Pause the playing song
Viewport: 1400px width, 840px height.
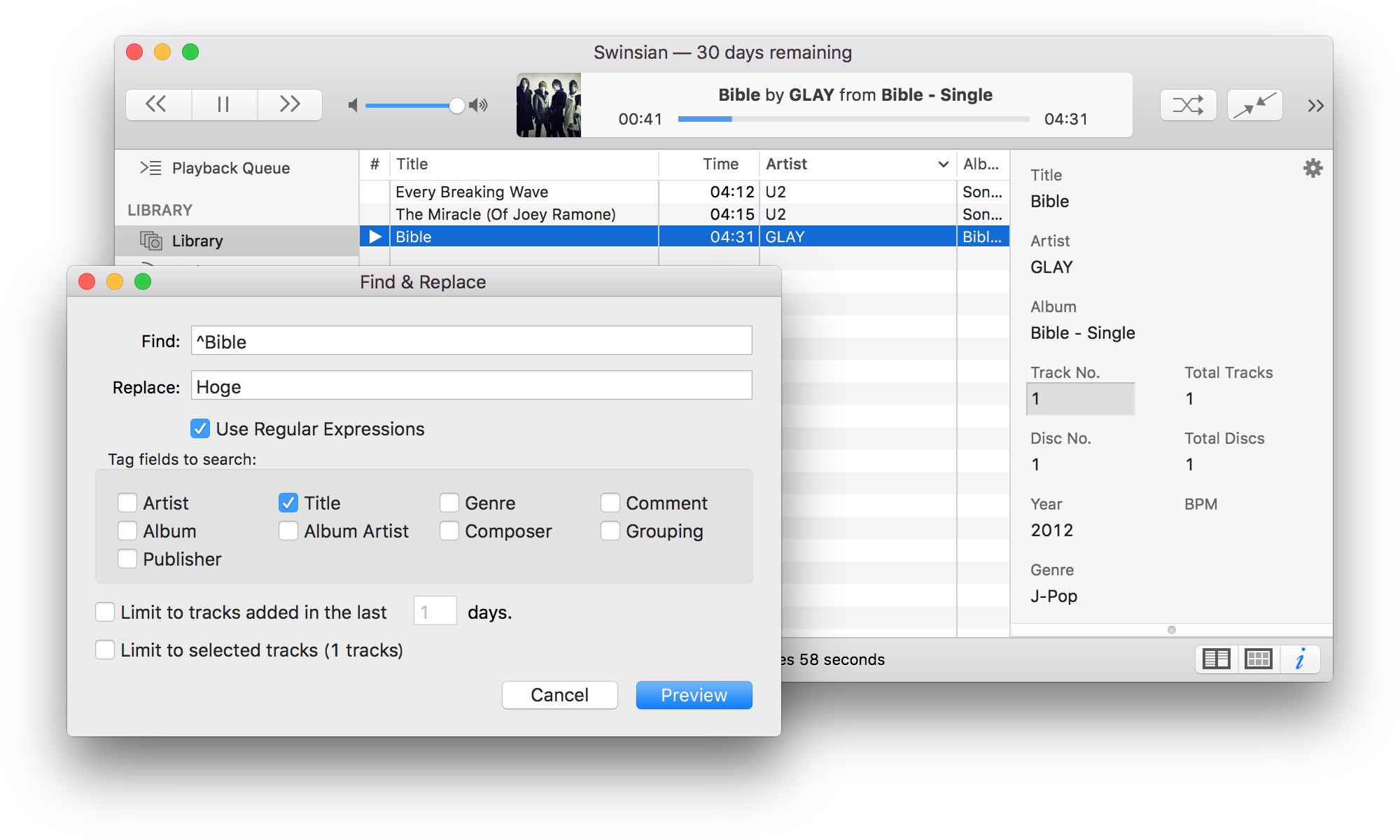pos(223,105)
